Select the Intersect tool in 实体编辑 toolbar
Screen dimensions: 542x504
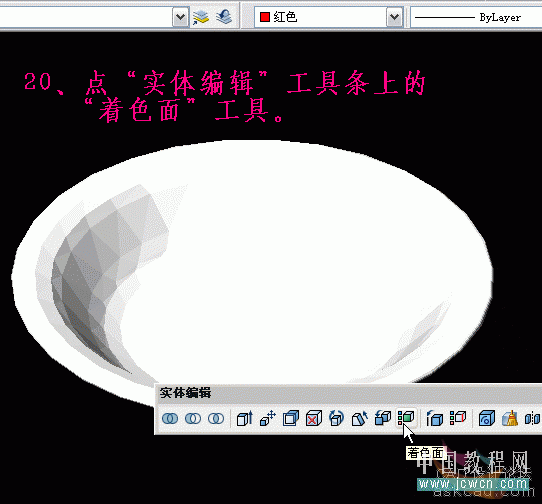click(x=216, y=419)
